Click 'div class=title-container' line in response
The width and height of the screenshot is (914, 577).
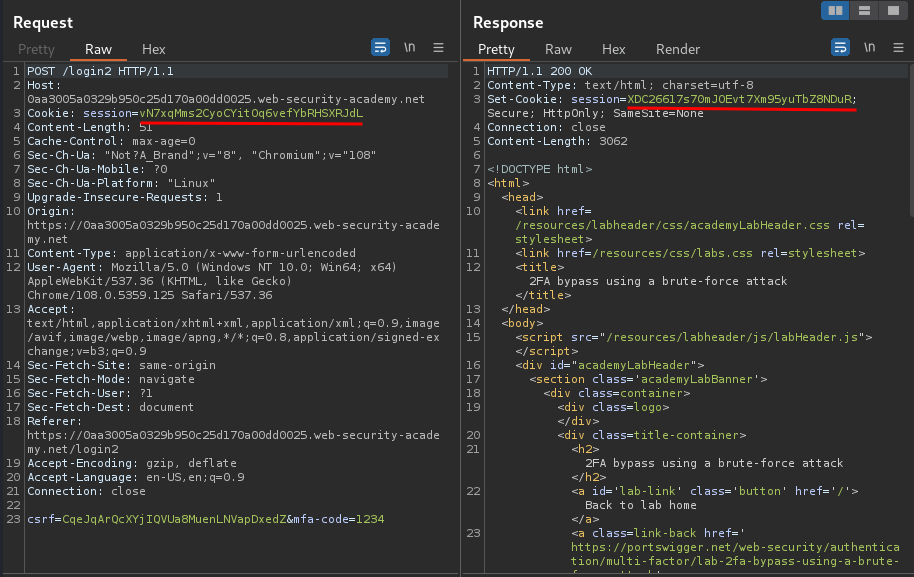652,435
